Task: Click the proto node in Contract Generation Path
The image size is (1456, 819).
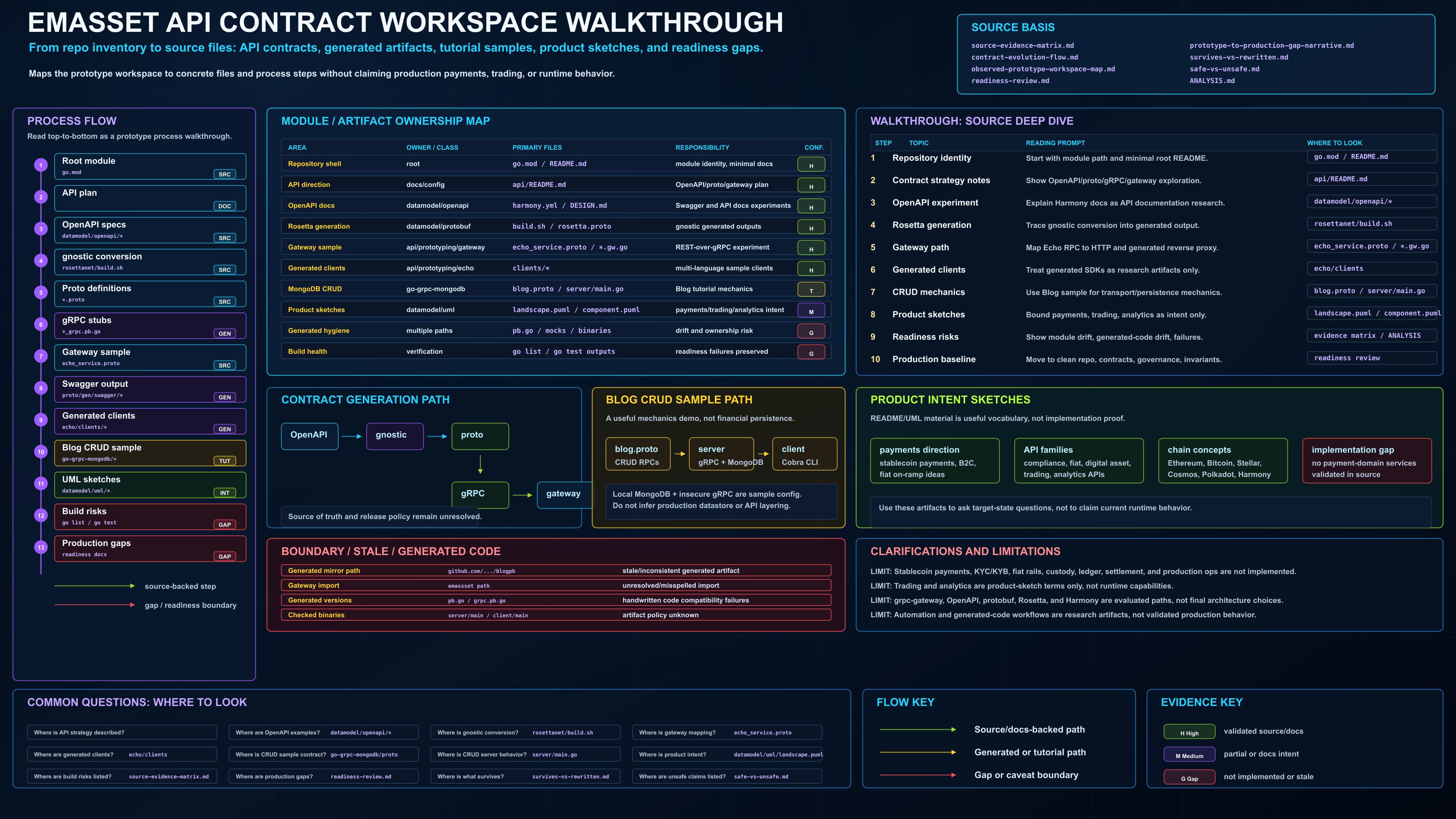Action: [x=480, y=436]
